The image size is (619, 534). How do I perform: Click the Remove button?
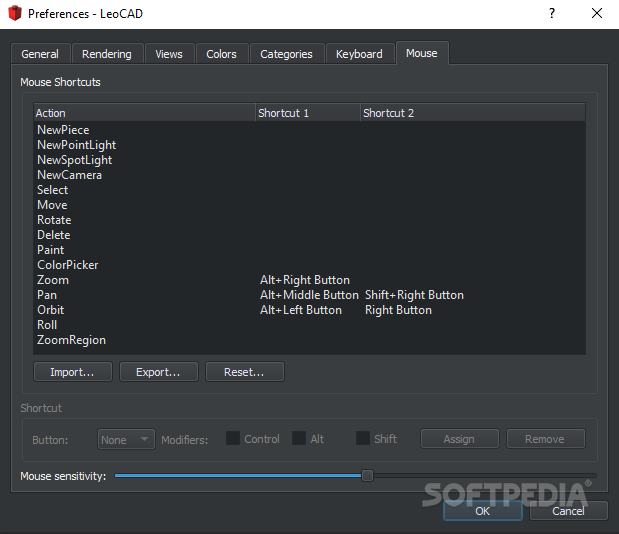tap(545, 439)
